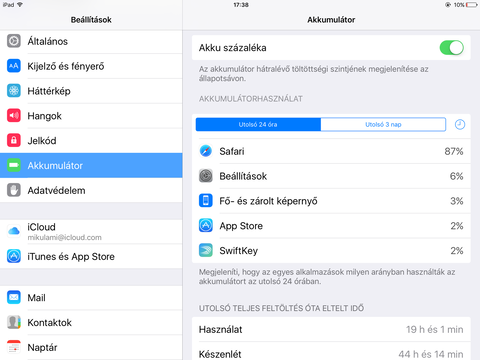Image resolution: width=480 pixels, height=360 pixels.
Task: Tap the Fő- és zárolt képernyő icon
Action: [206, 201]
